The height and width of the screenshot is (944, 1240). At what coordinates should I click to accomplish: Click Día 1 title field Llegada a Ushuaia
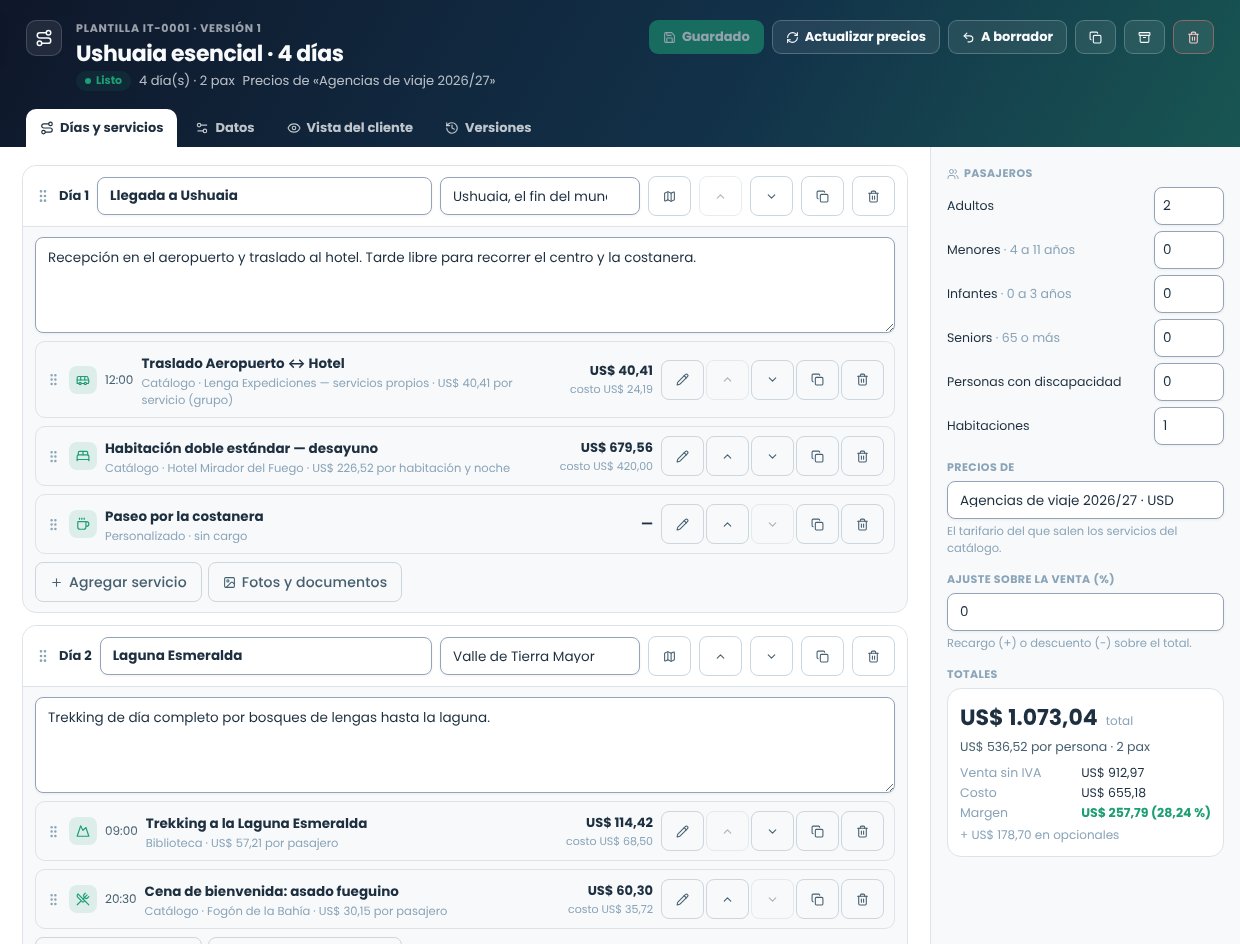(264, 196)
